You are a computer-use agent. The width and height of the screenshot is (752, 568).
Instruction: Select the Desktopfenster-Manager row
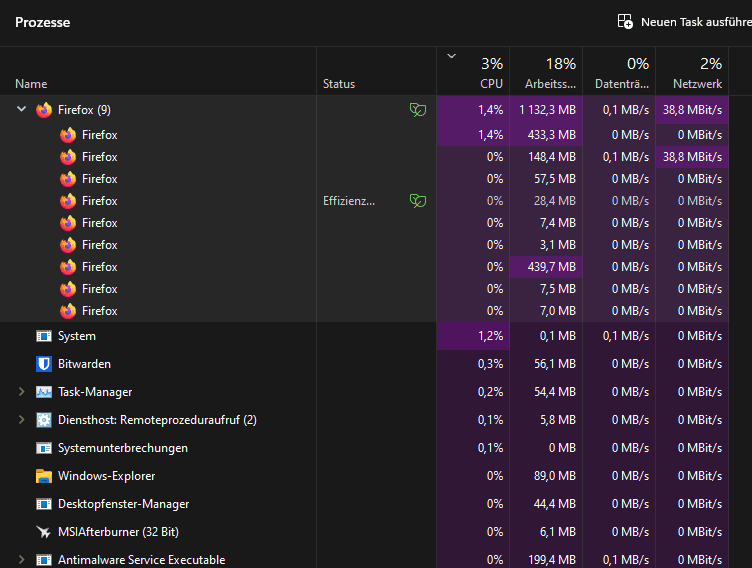point(364,504)
